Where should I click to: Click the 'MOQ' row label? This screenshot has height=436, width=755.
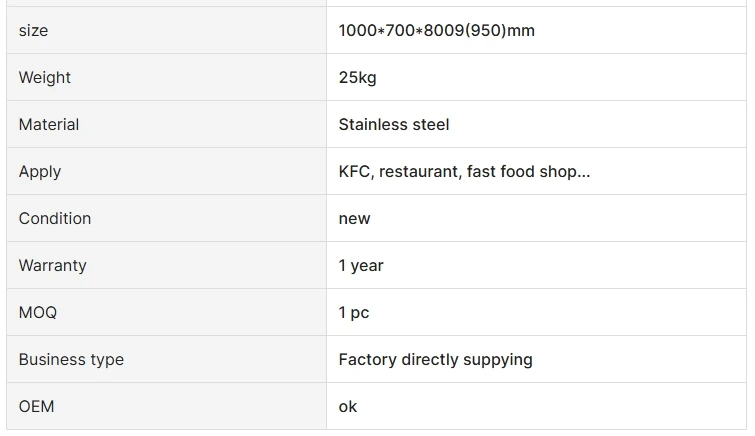(x=38, y=313)
